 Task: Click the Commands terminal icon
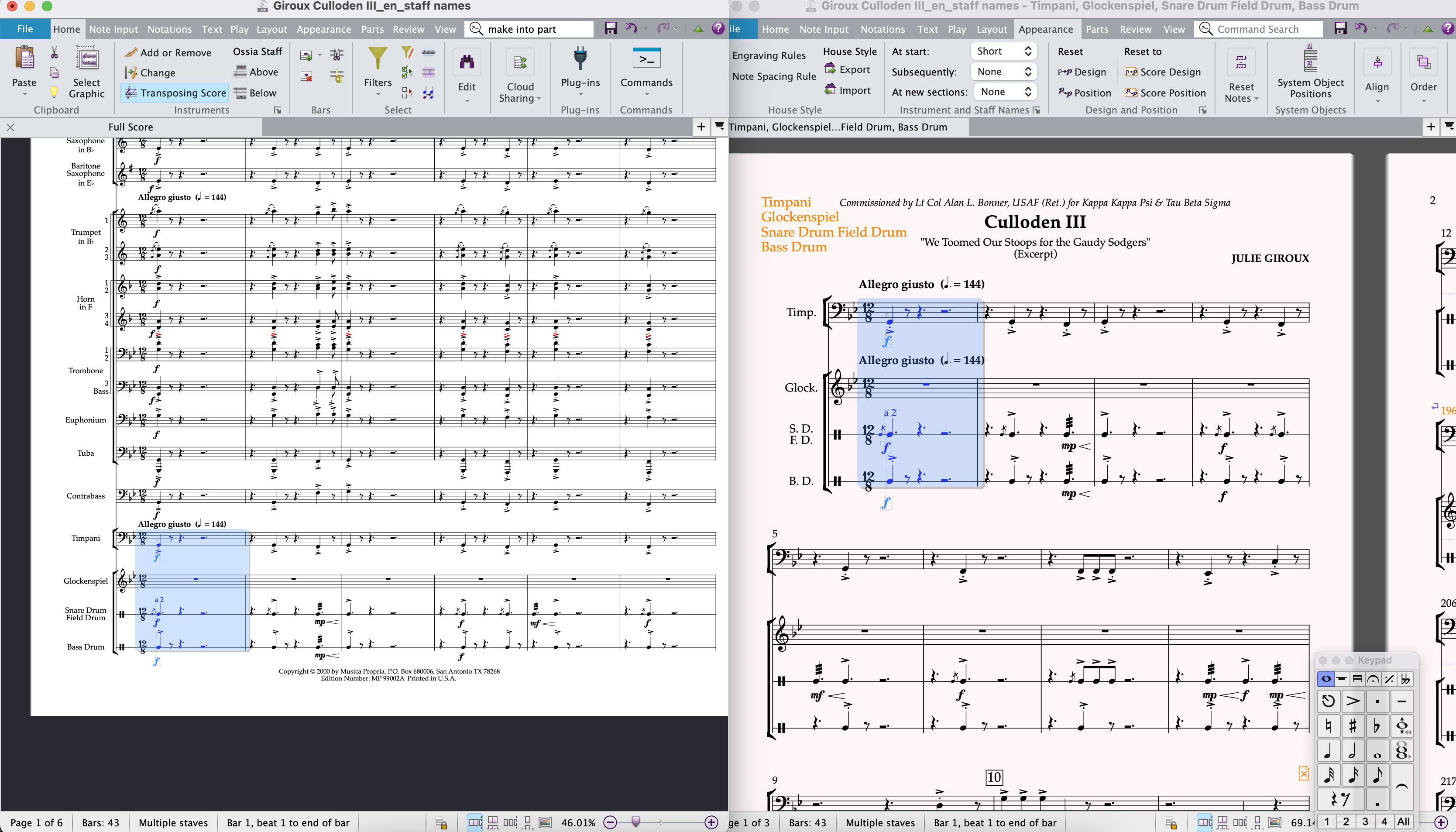coord(646,59)
